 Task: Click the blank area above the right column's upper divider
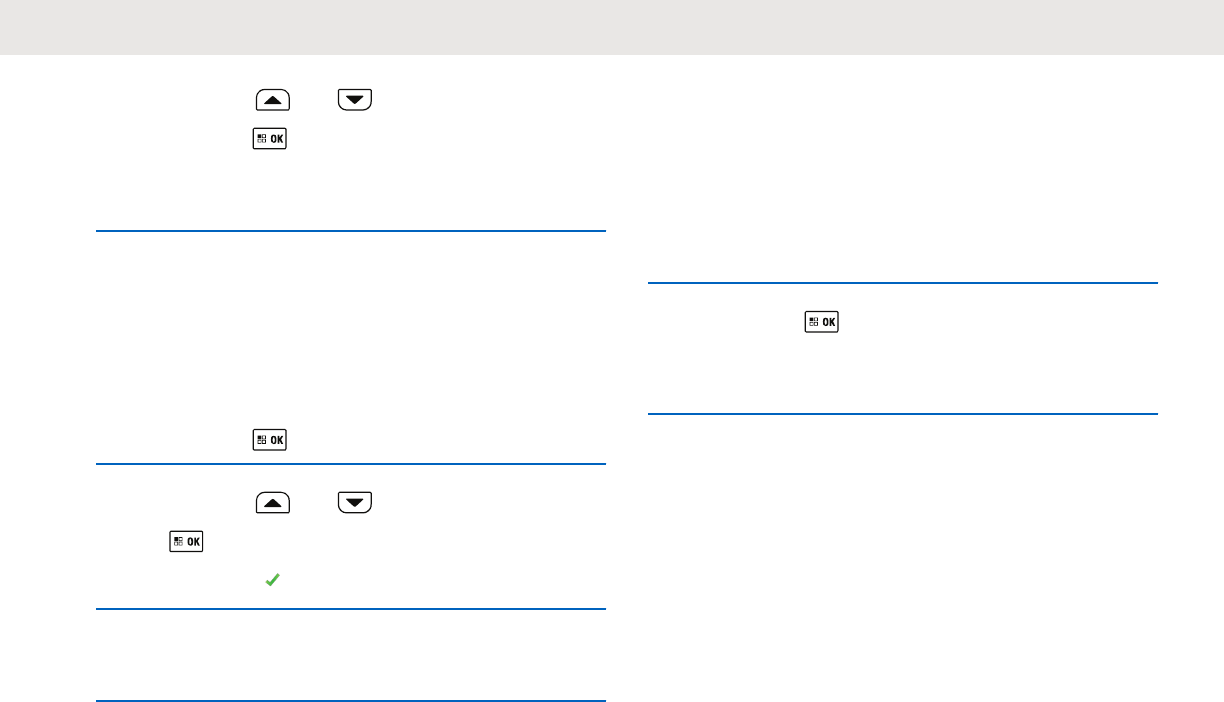click(903, 180)
